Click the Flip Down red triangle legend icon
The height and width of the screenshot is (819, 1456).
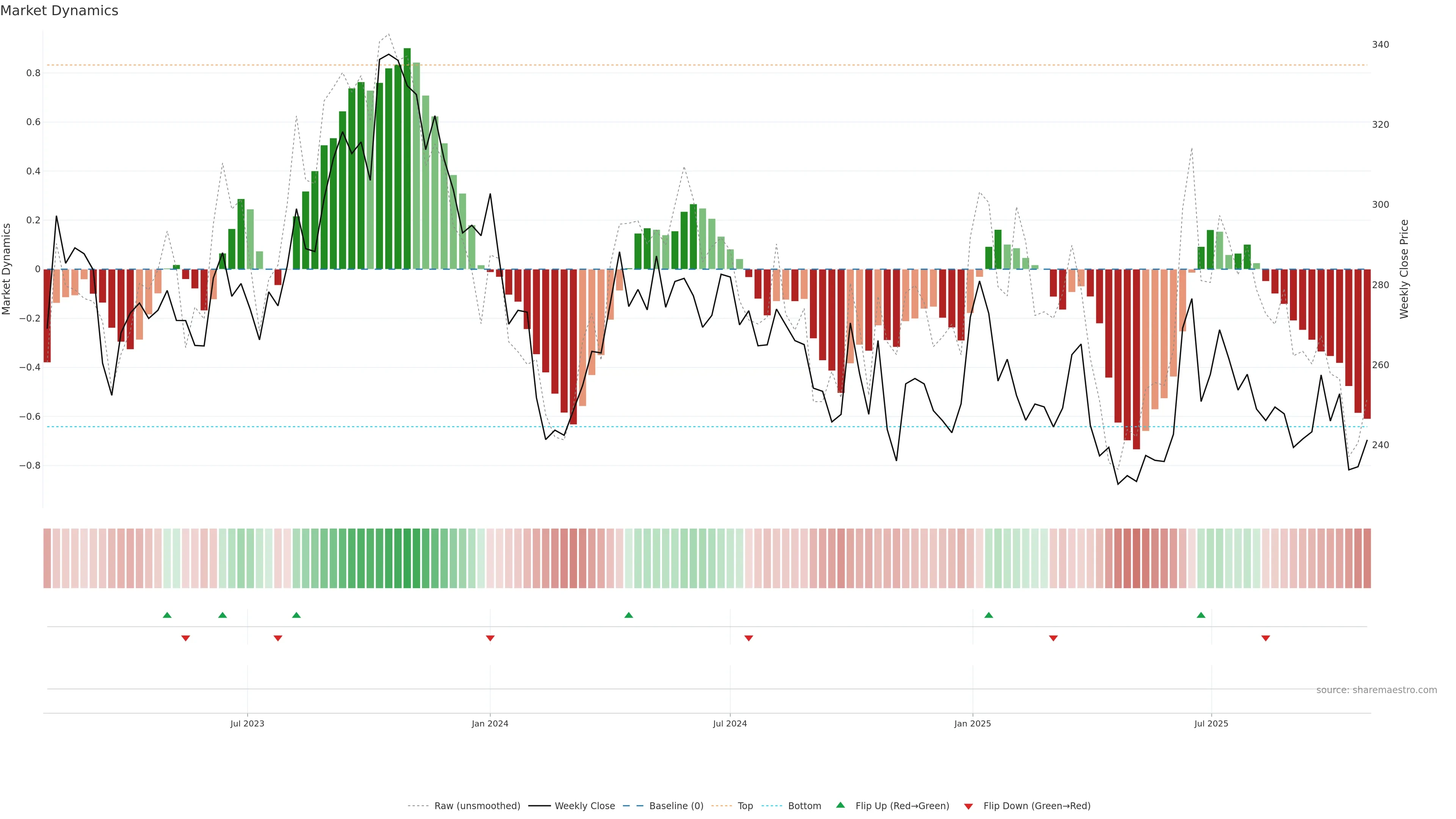(968, 806)
